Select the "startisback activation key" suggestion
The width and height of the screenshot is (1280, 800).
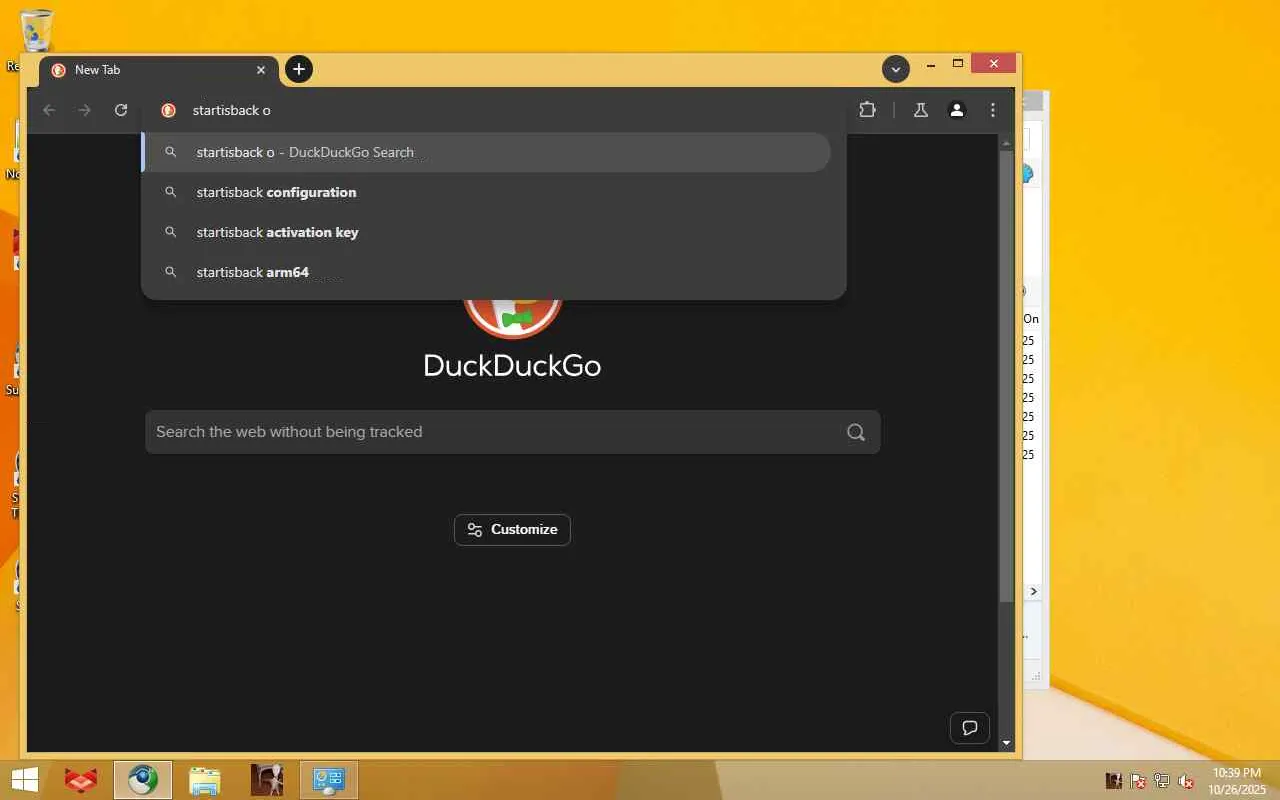click(x=487, y=232)
